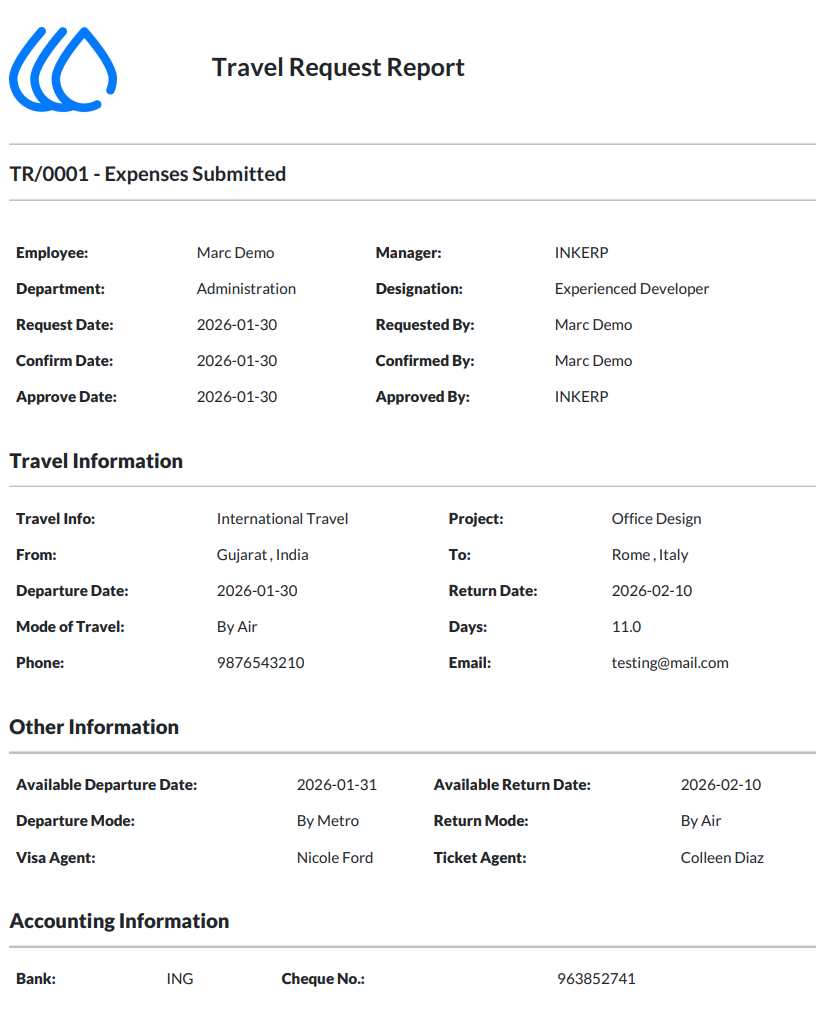Select the Departure Date value 2026-01-30
The height and width of the screenshot is (1020, 826).
tap(257, 591)
